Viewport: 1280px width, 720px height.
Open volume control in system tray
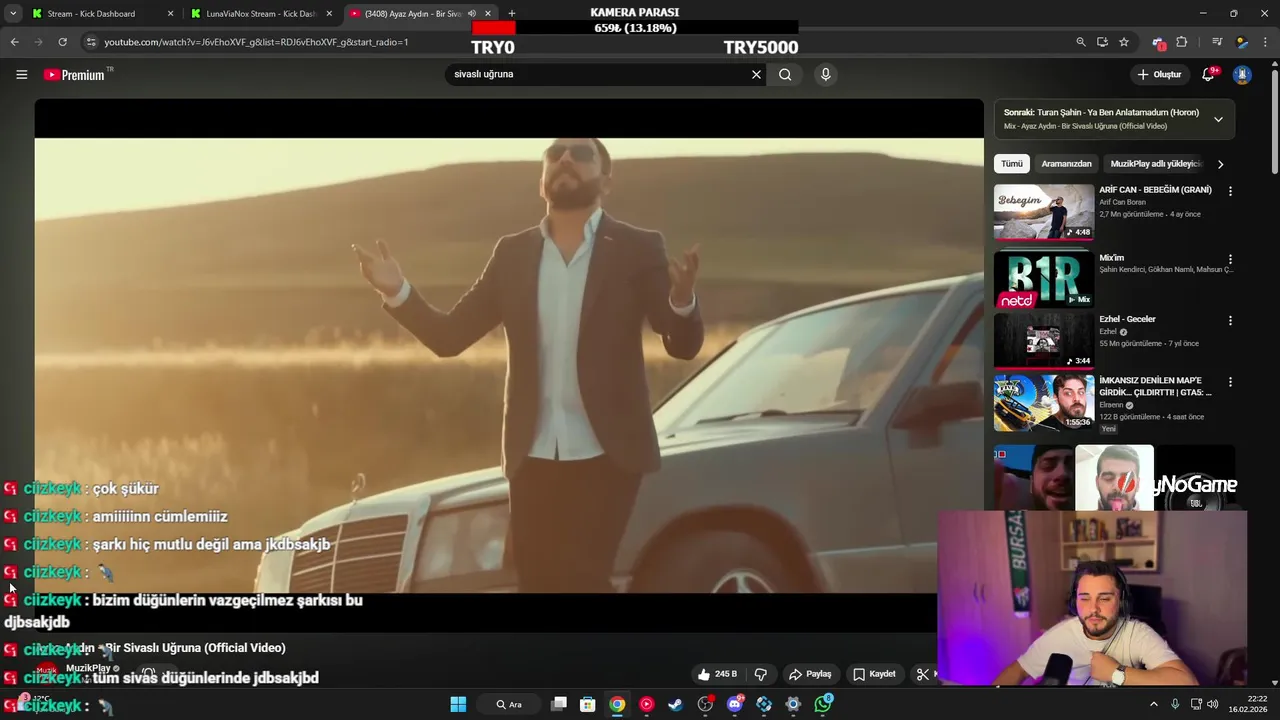point(1212,704)
